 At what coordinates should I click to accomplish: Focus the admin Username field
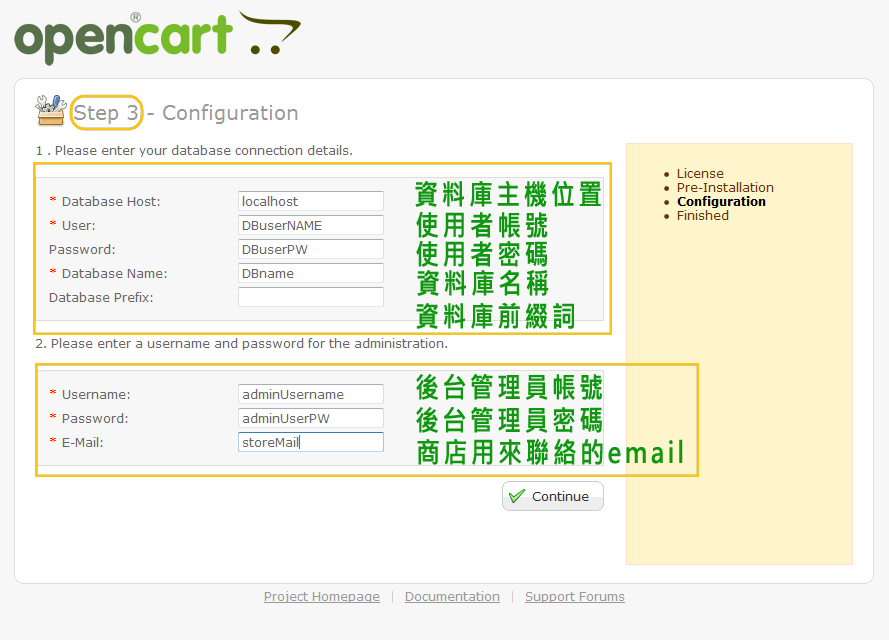tap(311, 394)
